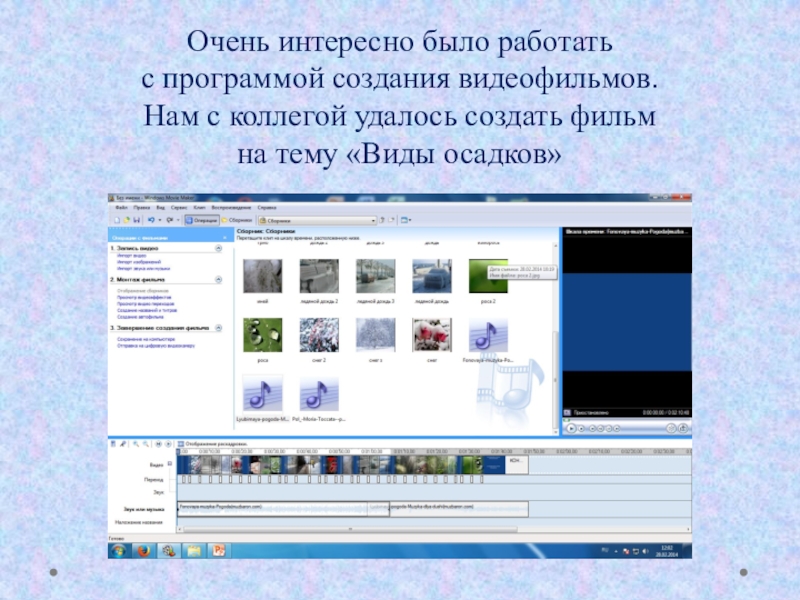Select the роса water drops thumbnail
This screenshot has width=800, height=600.
[262, 335]
